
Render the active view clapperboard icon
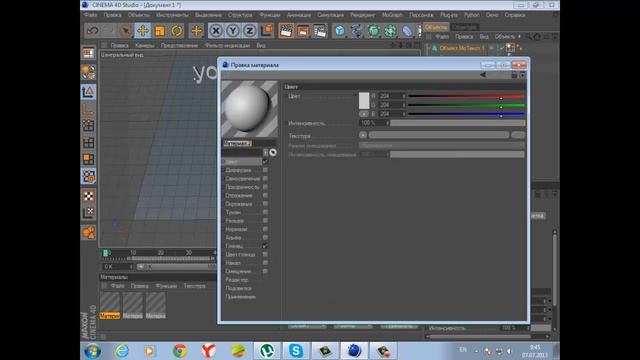(286, 31)
